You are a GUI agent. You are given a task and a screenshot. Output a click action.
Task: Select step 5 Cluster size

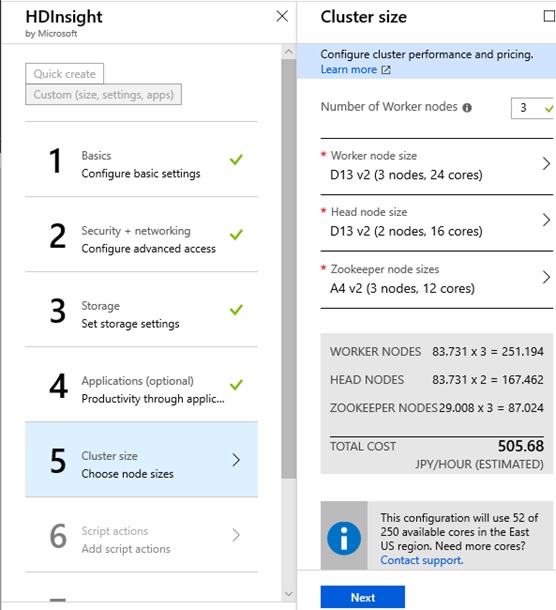(142, 460)
